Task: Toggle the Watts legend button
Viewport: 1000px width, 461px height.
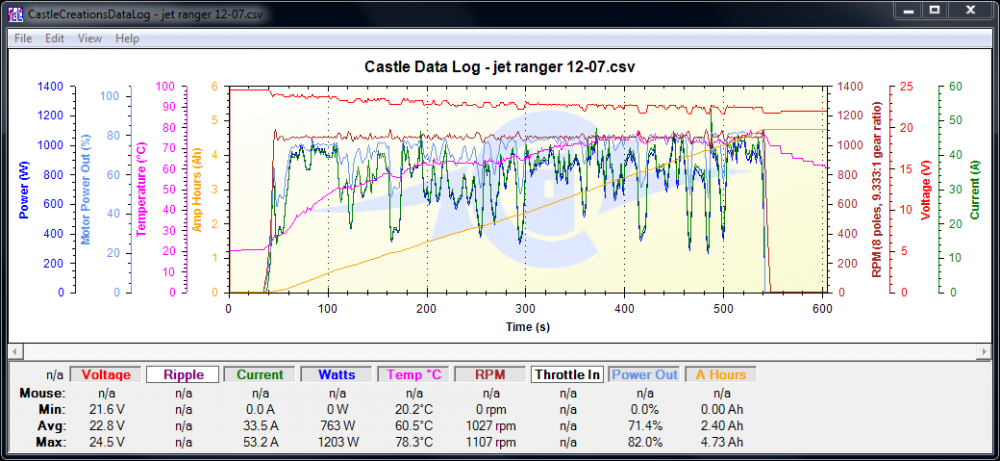Action: coord(335,375)
